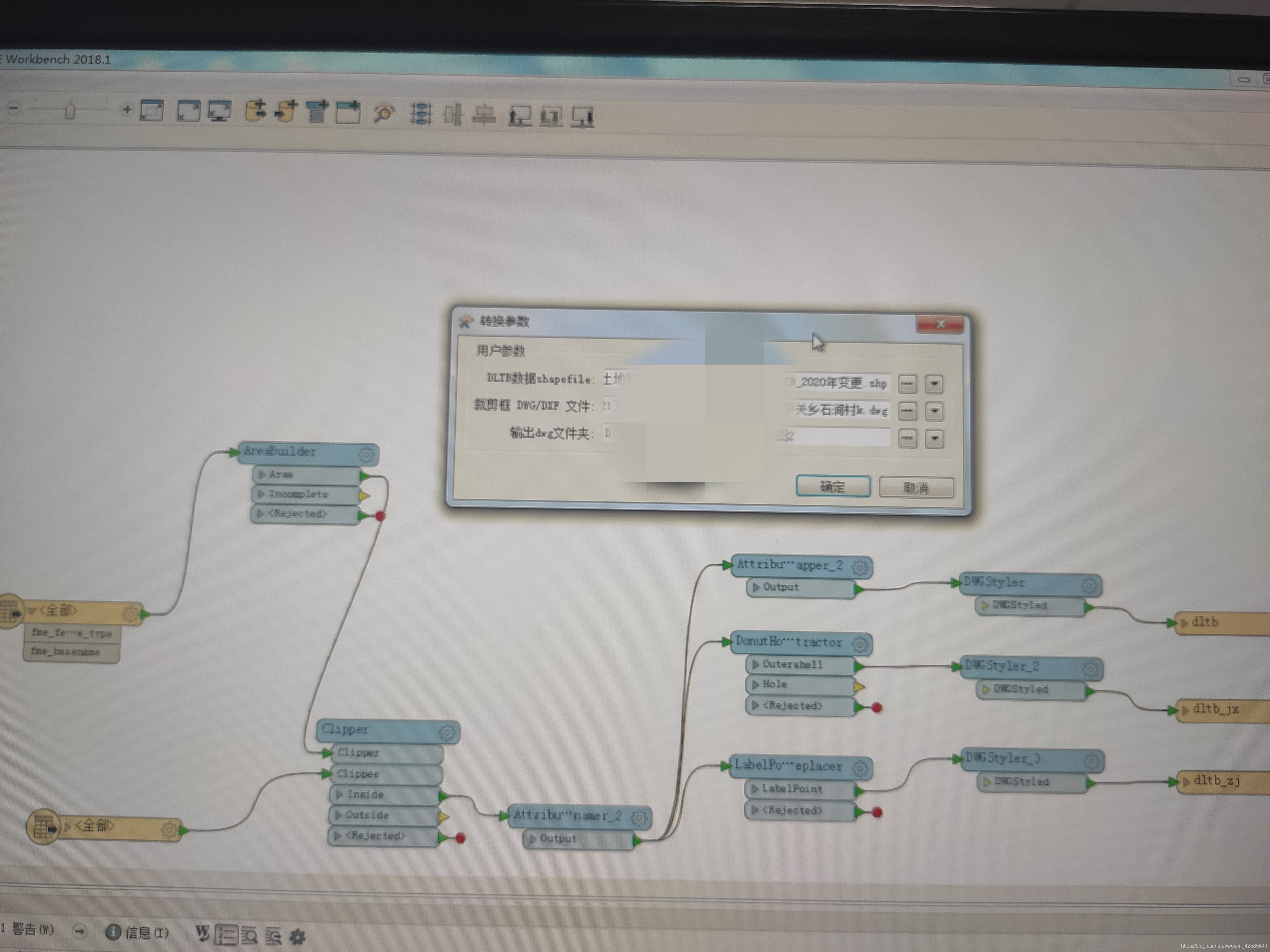Click the align vertical centers icon
Viewport: 1270px width, 952px height.
[x=453, y=114]
